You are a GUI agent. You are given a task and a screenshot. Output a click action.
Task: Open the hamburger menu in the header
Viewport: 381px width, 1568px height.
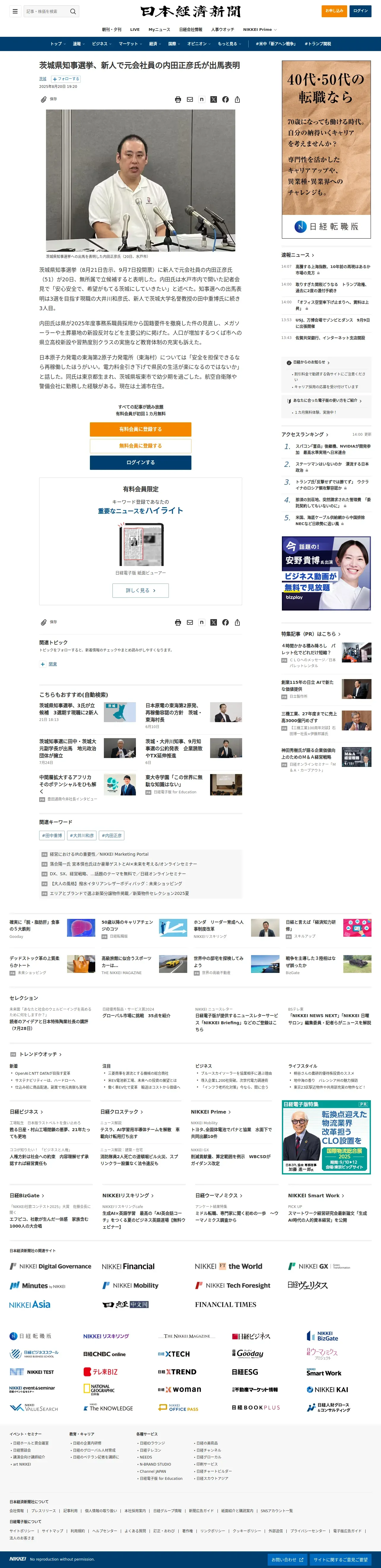coord(15,11)
